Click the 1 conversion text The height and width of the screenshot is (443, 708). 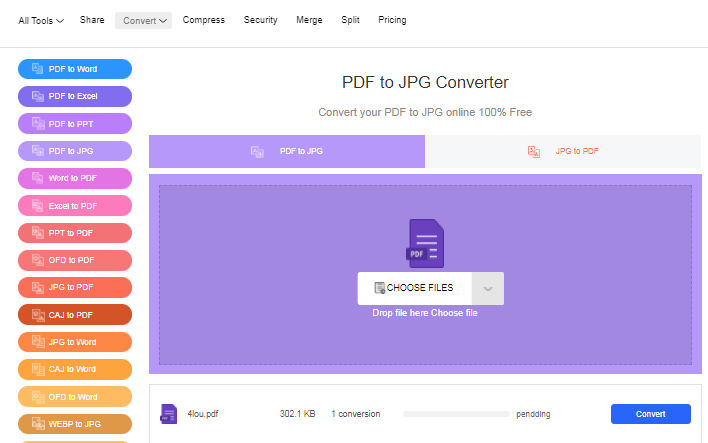coord(356,414)
